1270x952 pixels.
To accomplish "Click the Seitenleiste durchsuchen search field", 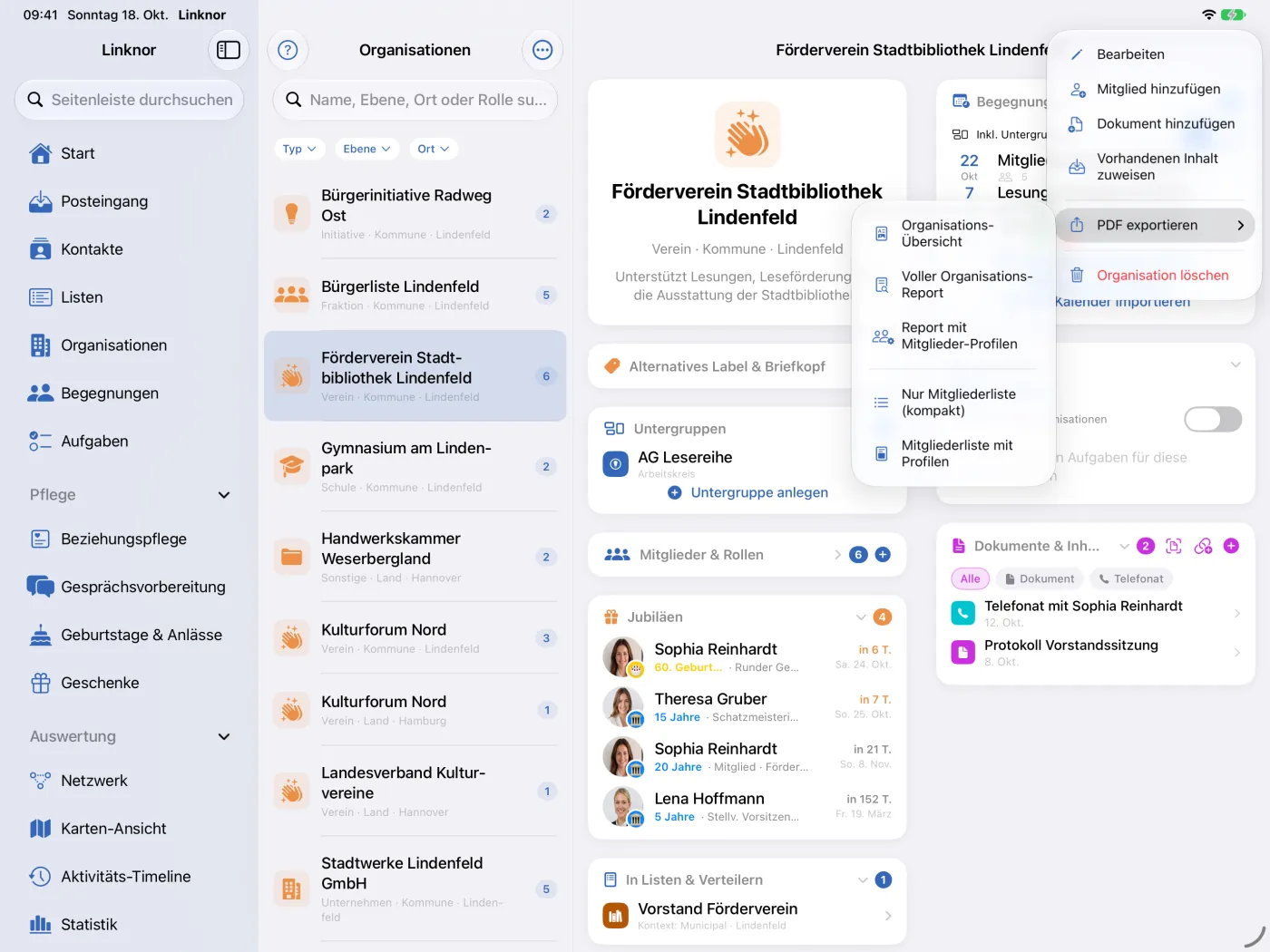I will click(x=129, y=100).
